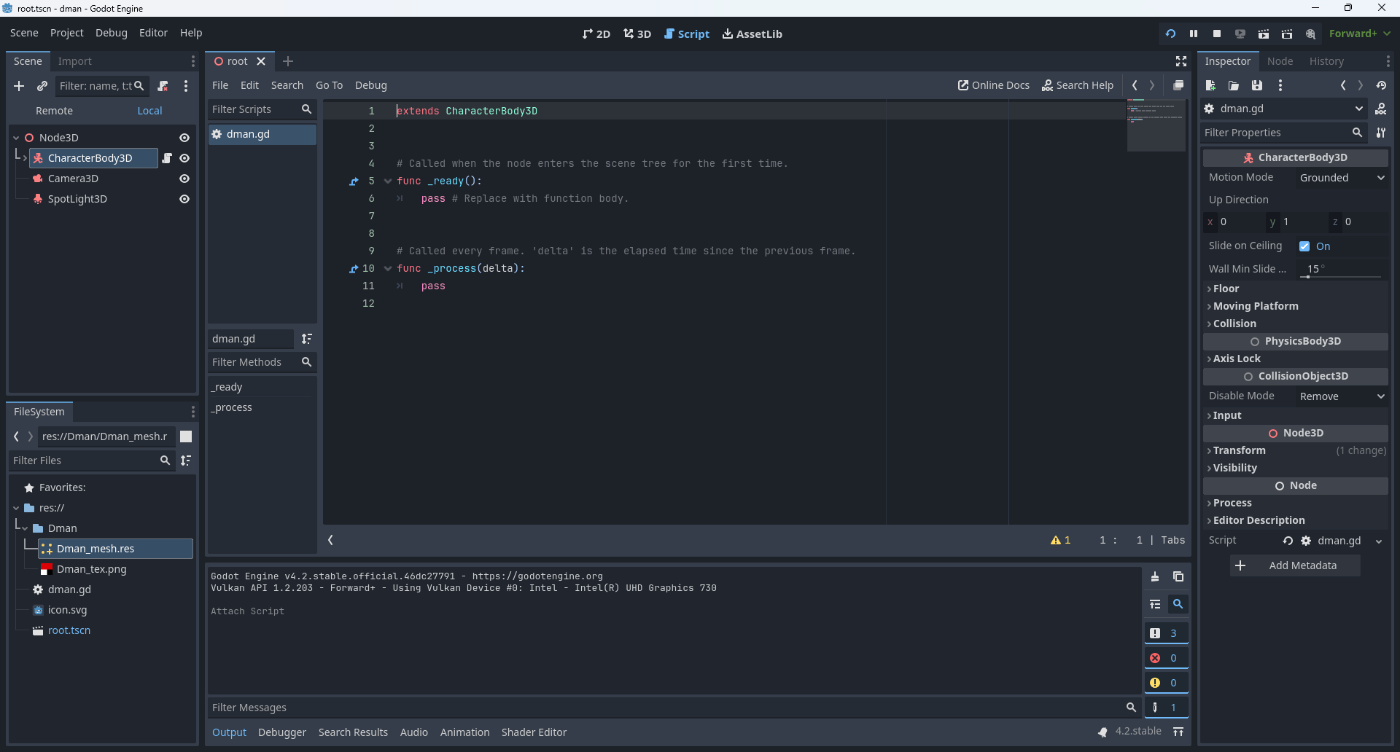Hide Camera3D via its eye icon
This screenshot has height=752, width=1400.
pos(184,178)
